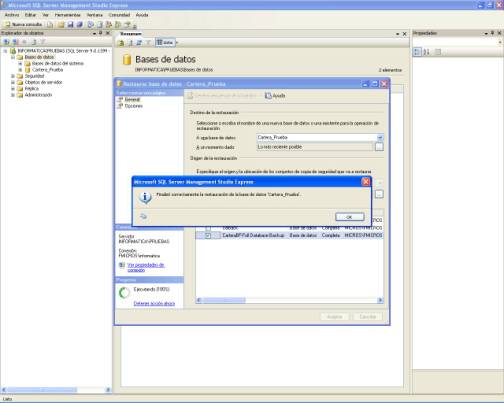Expand the Réplica tree node

coord(13,89)
